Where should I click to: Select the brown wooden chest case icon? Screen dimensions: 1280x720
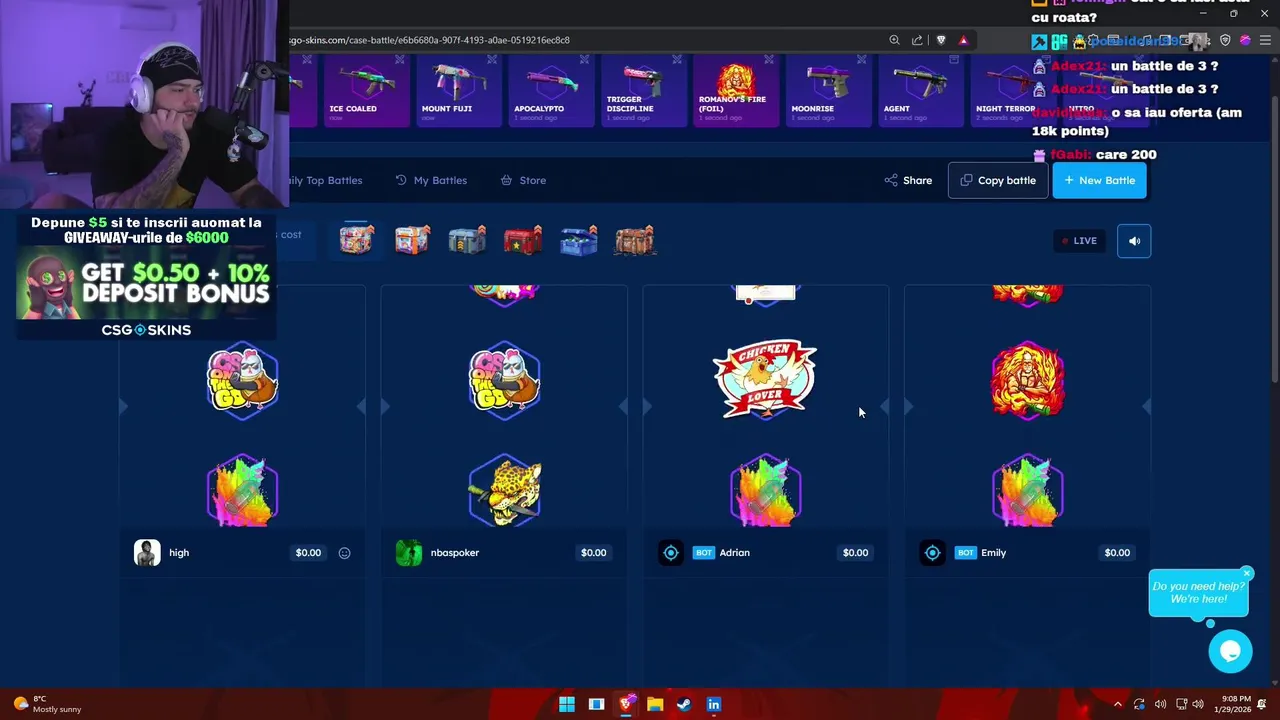(635, 240)
